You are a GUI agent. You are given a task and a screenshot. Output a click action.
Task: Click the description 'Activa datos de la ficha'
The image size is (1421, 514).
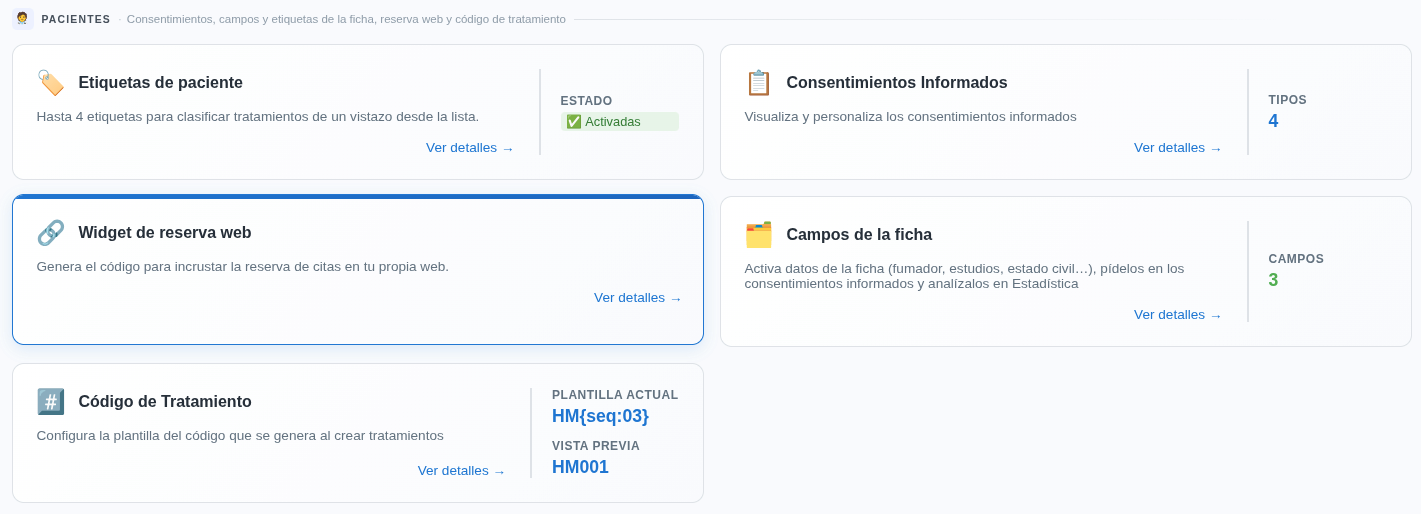tap(964, 276)
